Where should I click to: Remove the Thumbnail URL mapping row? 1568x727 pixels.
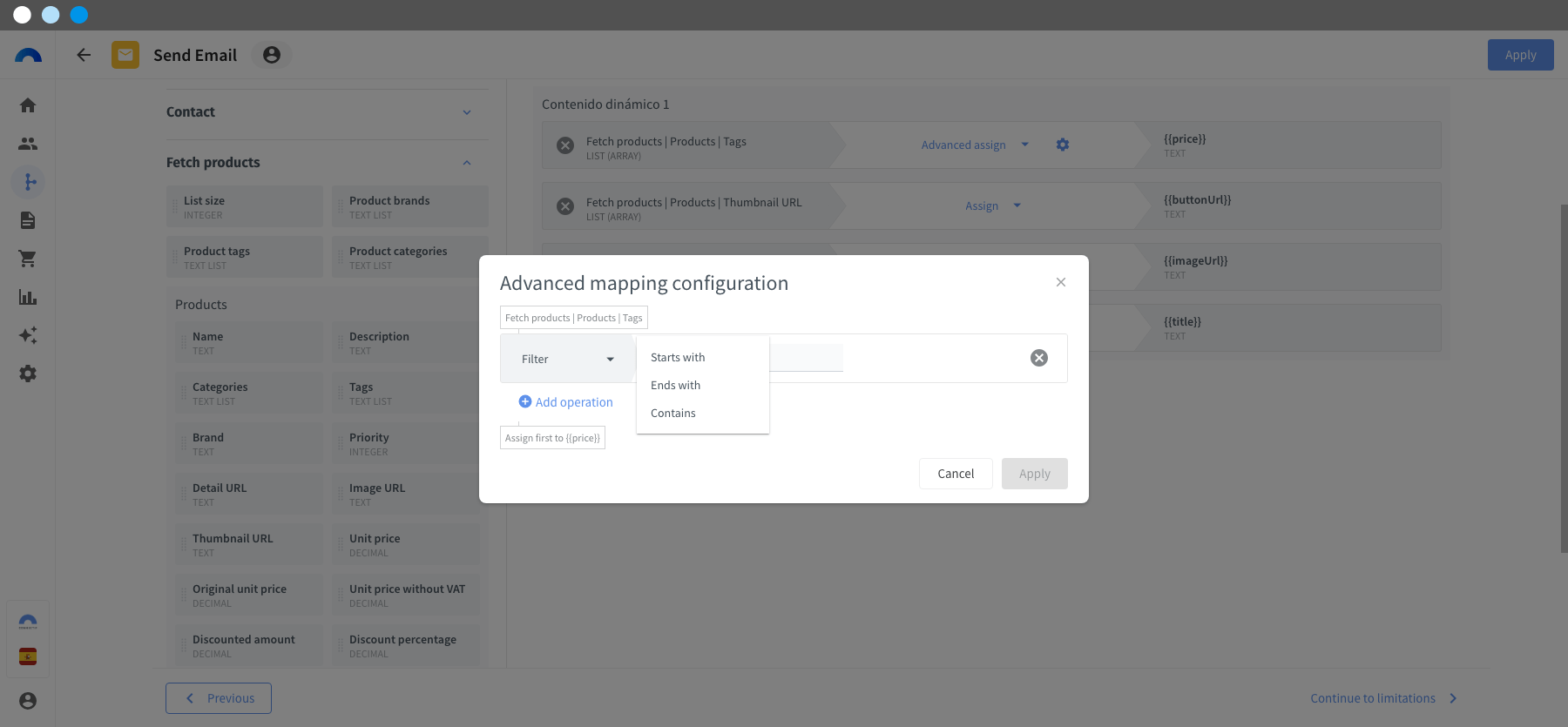click(565, 206)
